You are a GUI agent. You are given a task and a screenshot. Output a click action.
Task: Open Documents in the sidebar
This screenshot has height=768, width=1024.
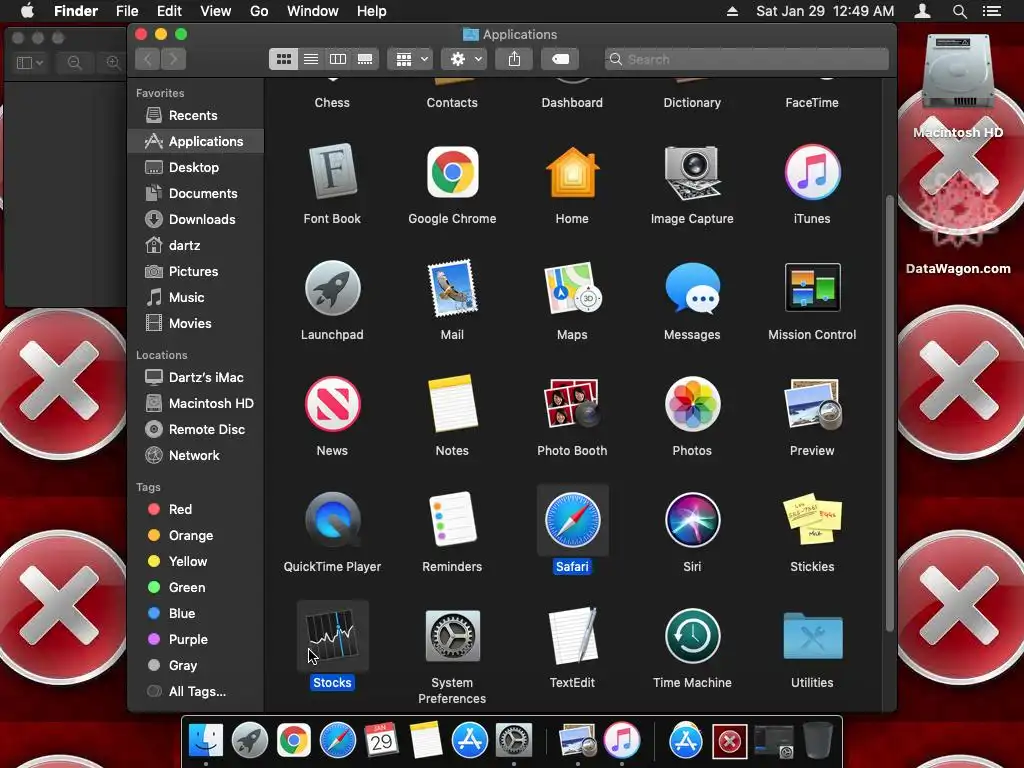(x=196, y=193)
